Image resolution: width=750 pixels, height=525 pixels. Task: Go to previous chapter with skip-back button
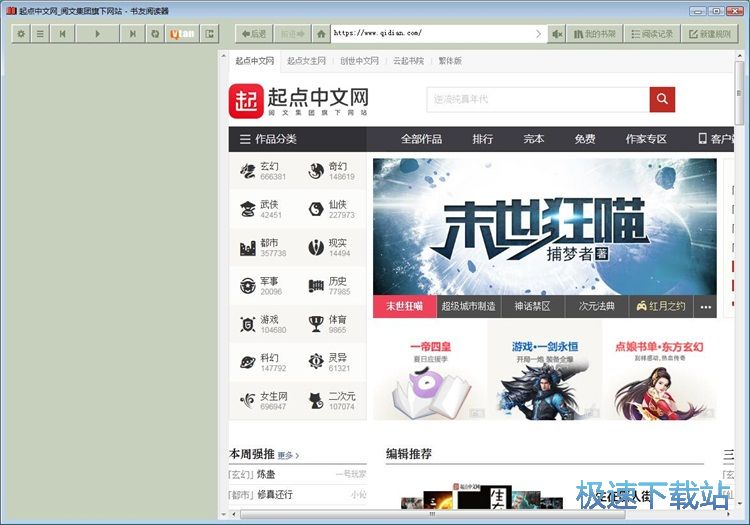click(x=63, y=33)
